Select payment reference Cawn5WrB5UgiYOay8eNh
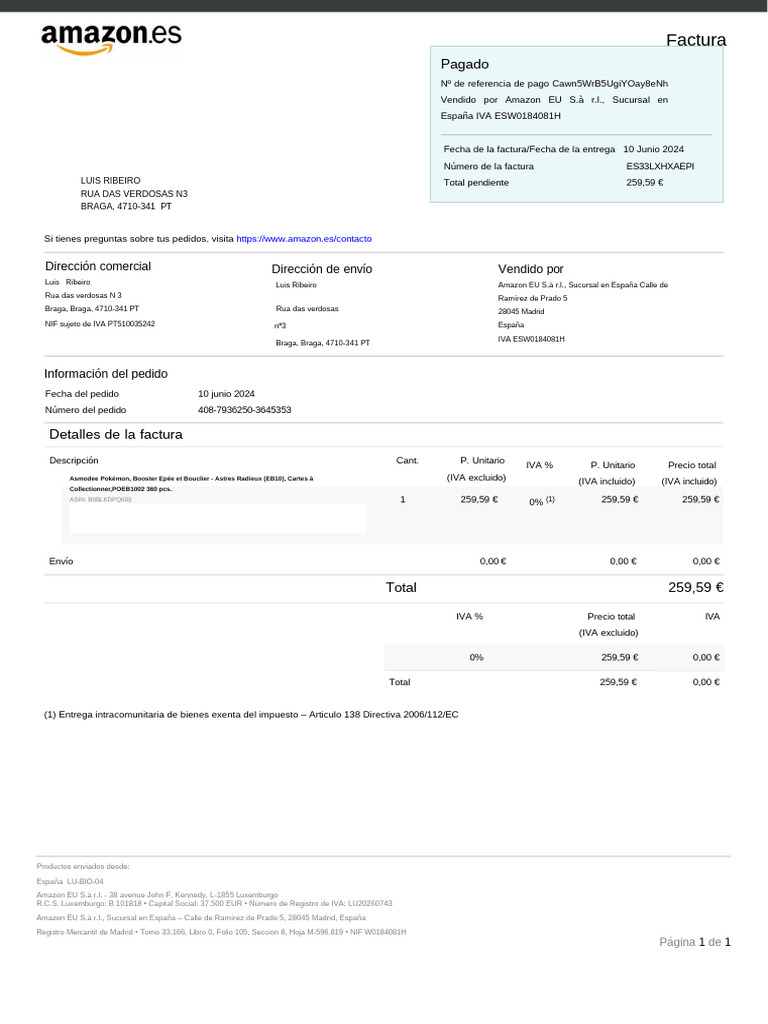 coord(610,84)
